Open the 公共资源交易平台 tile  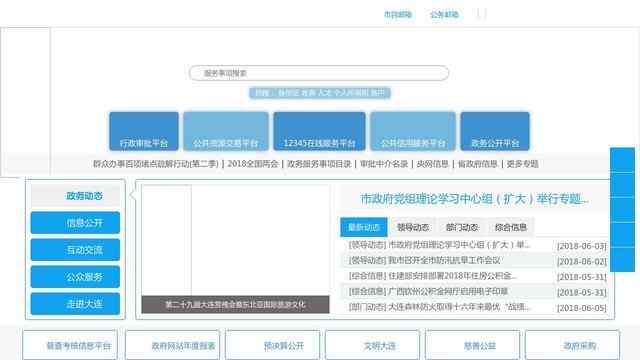[226, 131]
